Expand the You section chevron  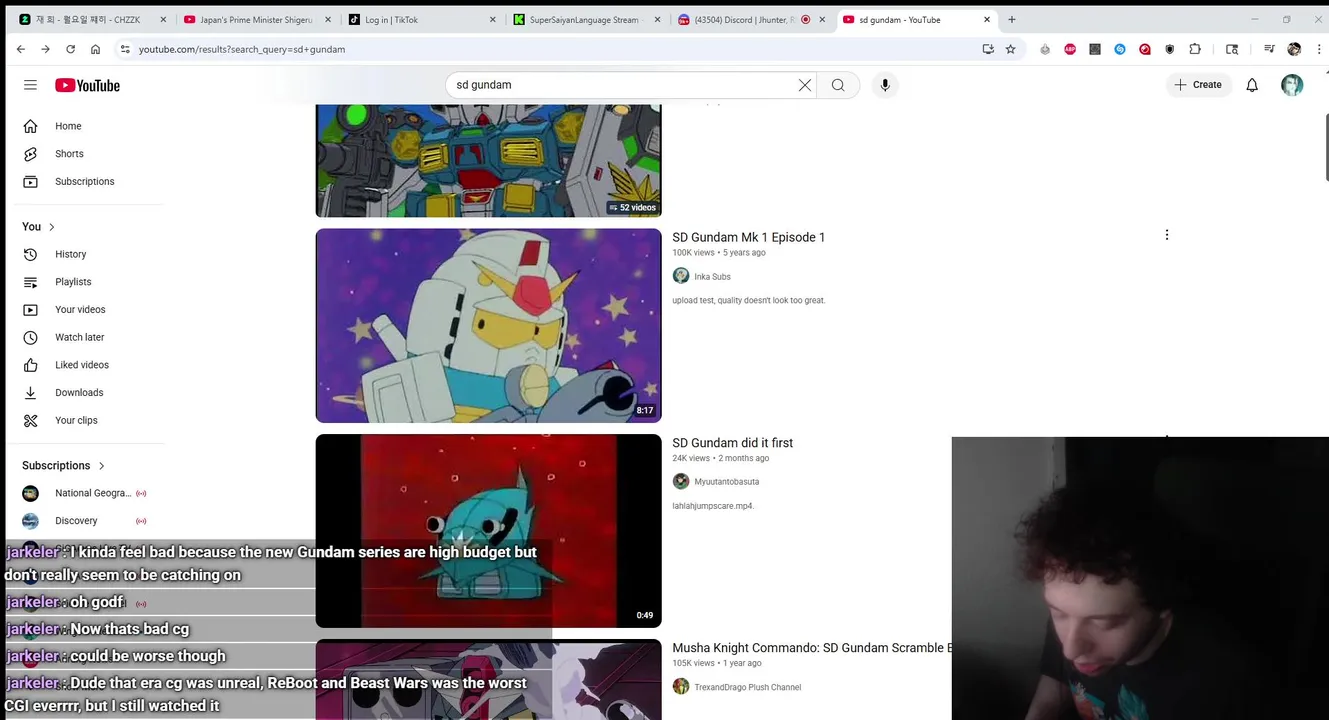pyautogui.click(x=52, y=227)
